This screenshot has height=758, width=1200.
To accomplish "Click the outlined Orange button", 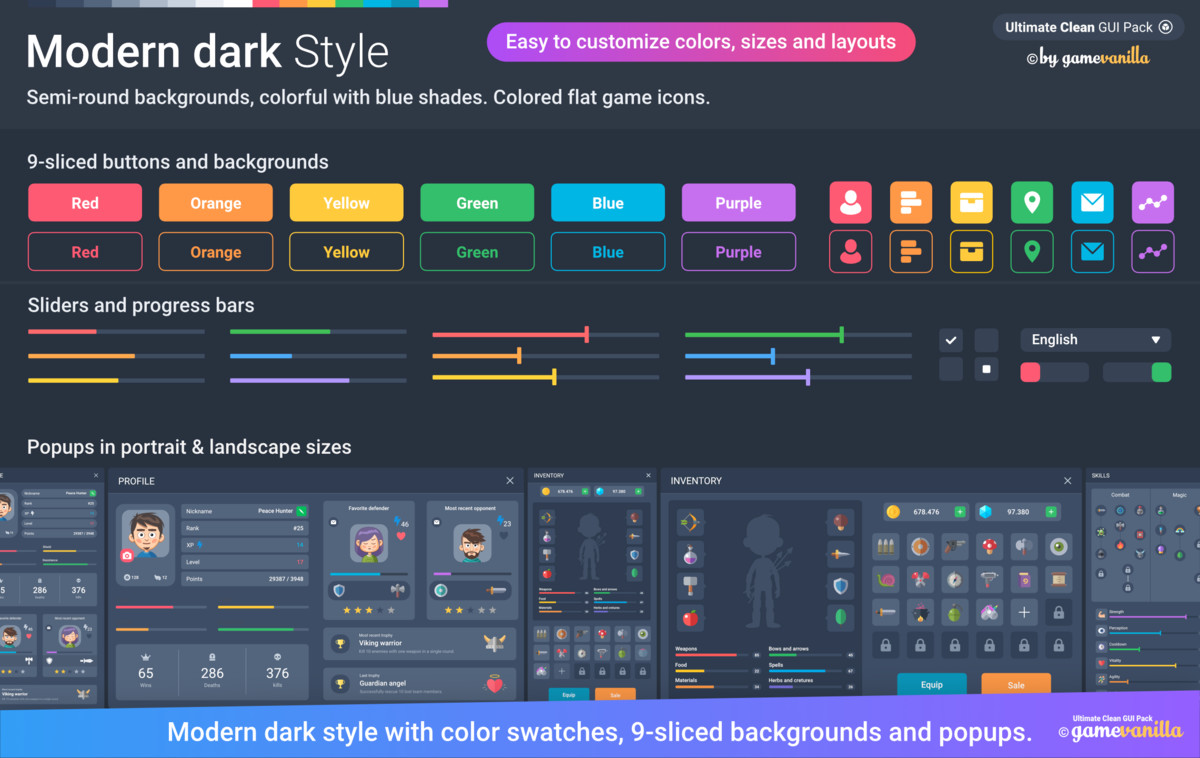I will (x=216, y=252).
